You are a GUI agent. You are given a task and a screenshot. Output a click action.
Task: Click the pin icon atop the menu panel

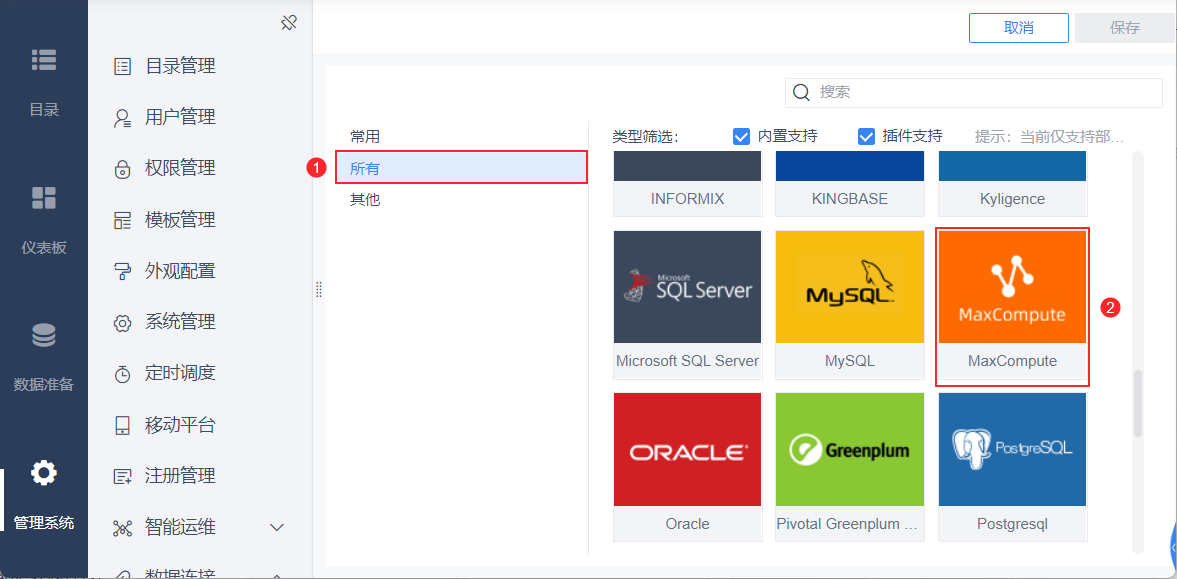click(x=289, y=23)
